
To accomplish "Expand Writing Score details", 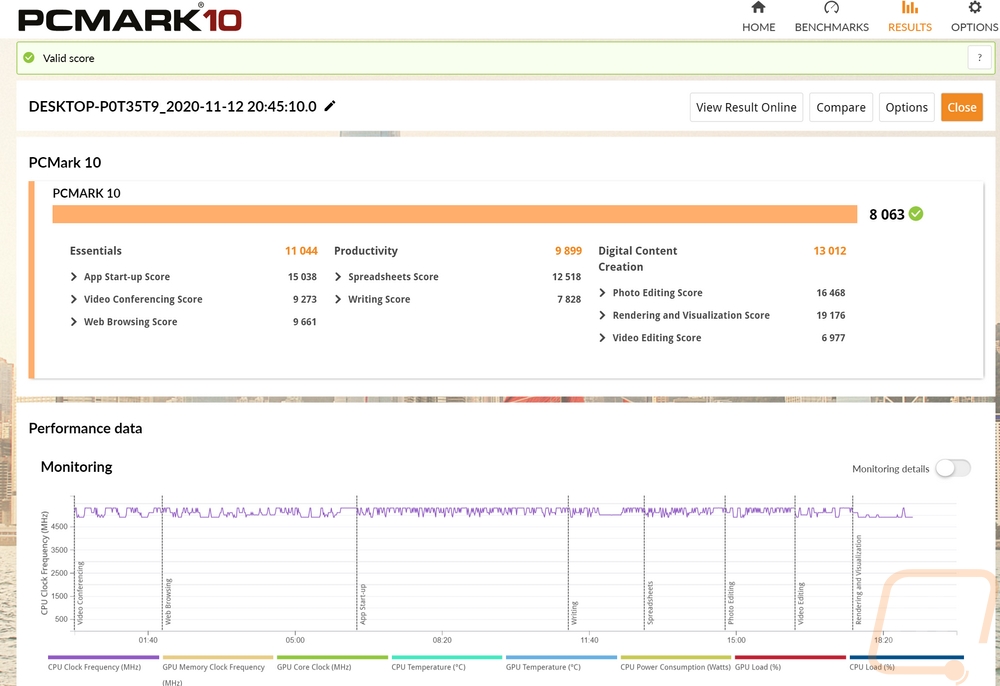I will click(338, 299).
